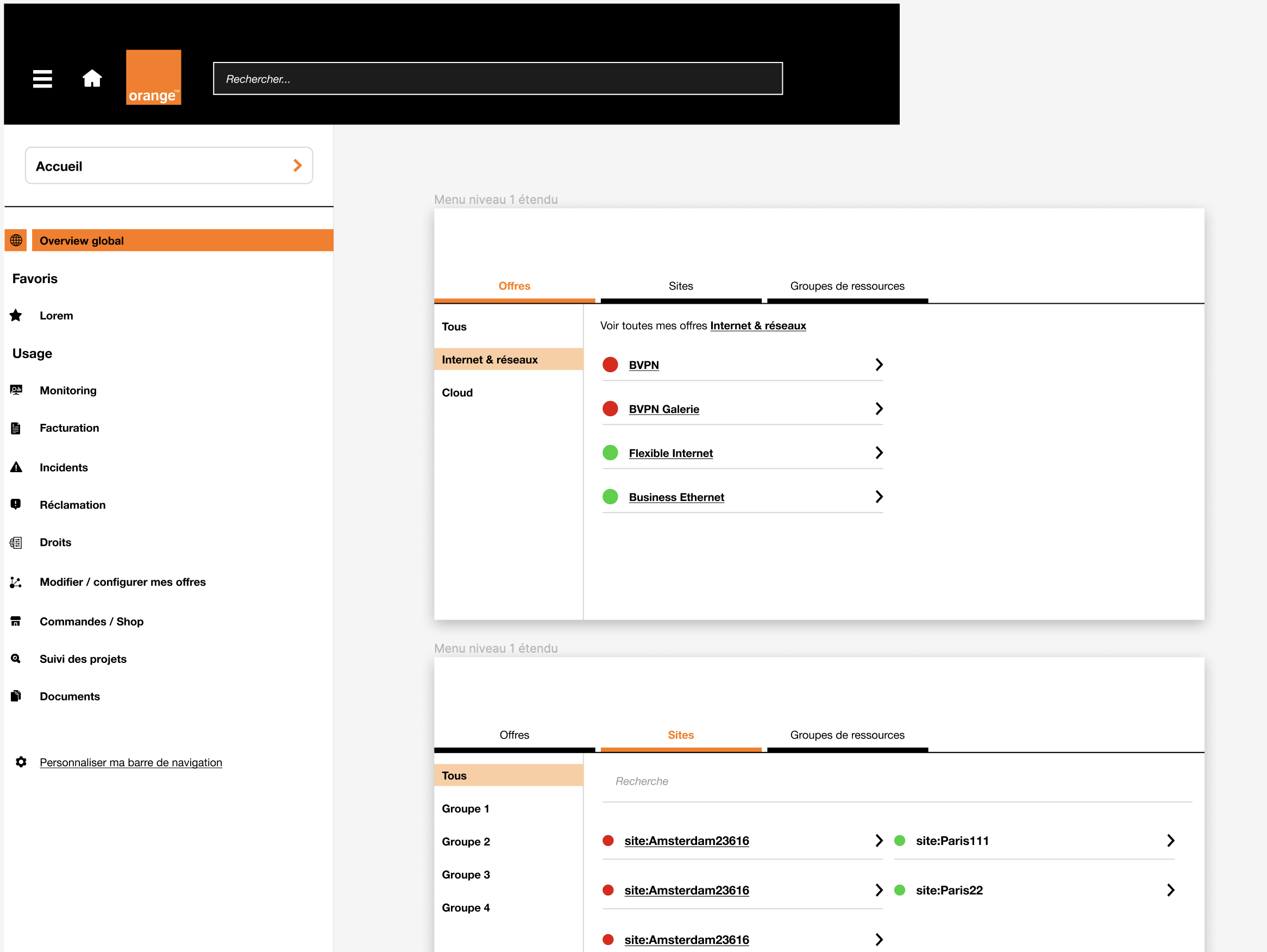Screen dimensions: 1267x952
Task: Click the Incidents warning triangle icon
Action: click(16, 467)
